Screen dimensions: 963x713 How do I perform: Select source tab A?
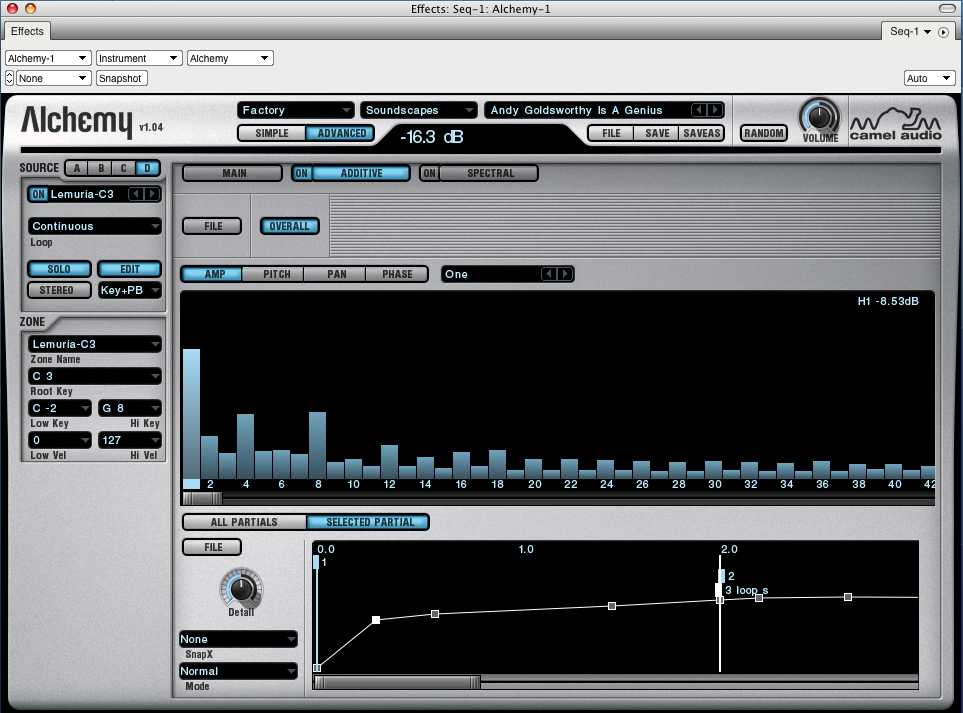click(77, 168)
